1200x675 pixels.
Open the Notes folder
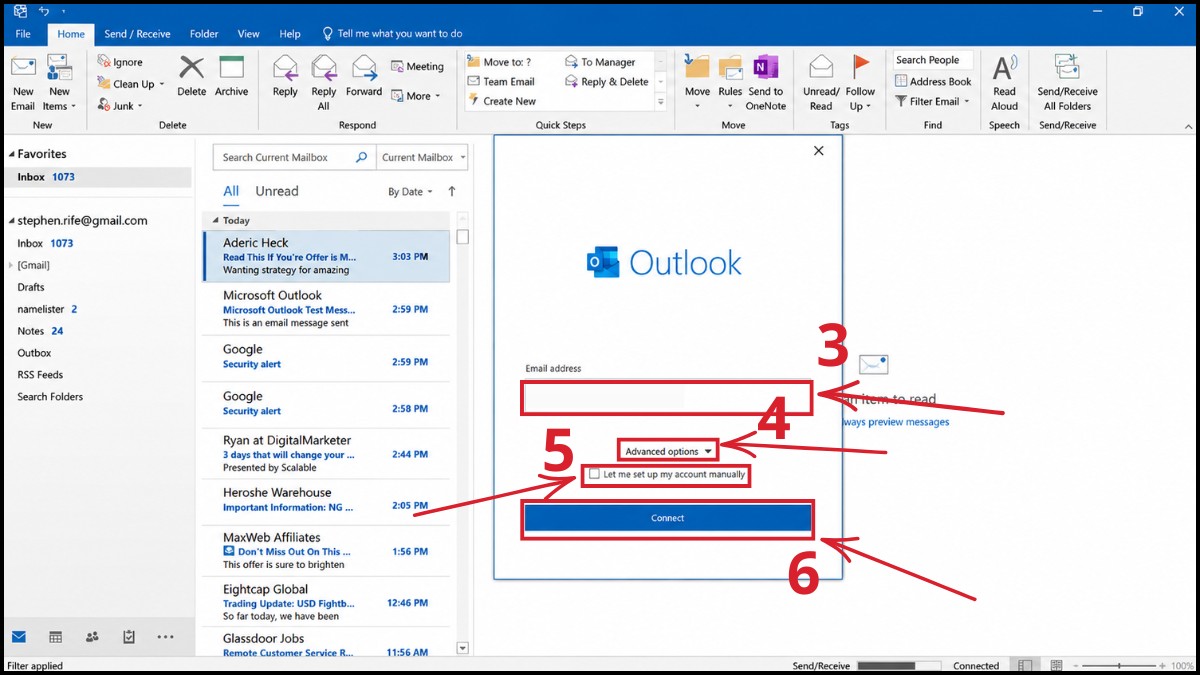(31, 331)
